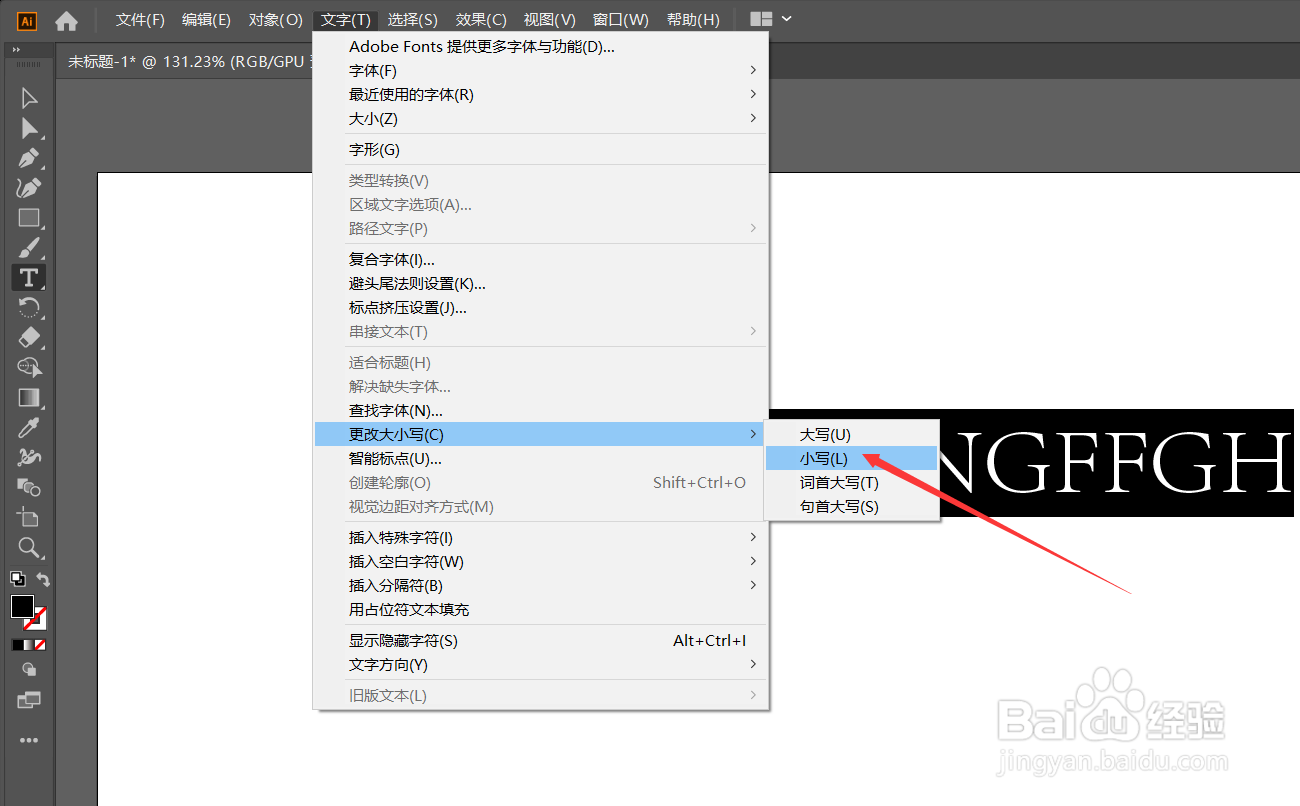This screenshot has width=1300, height=806.
Task: Expand the 最近使用的字体(R) submenu arrow
Action: [752, 94]
